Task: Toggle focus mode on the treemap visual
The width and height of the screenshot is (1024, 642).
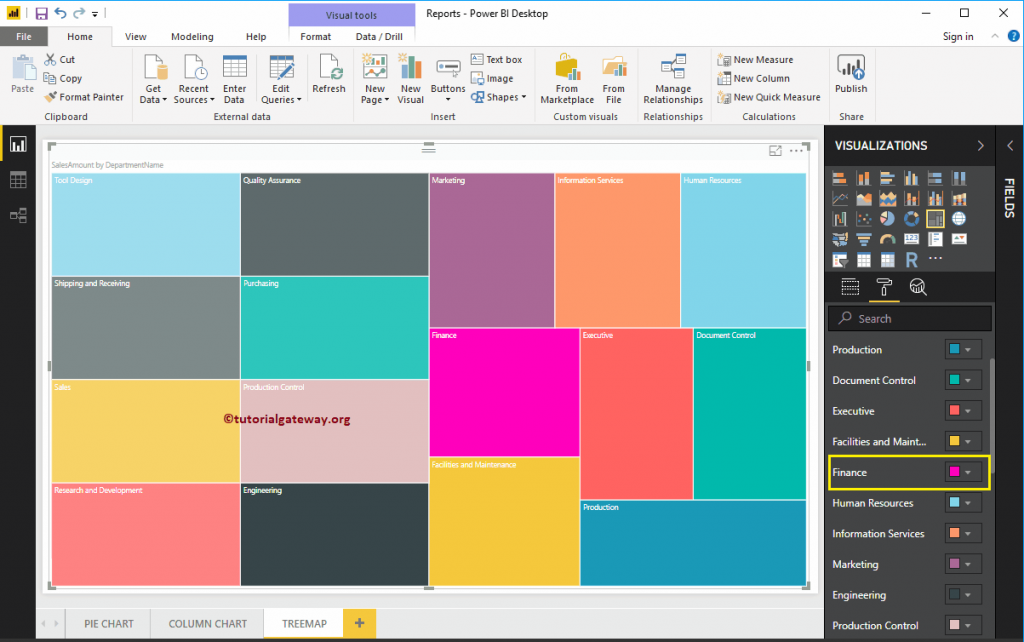Action: (773, 150)
